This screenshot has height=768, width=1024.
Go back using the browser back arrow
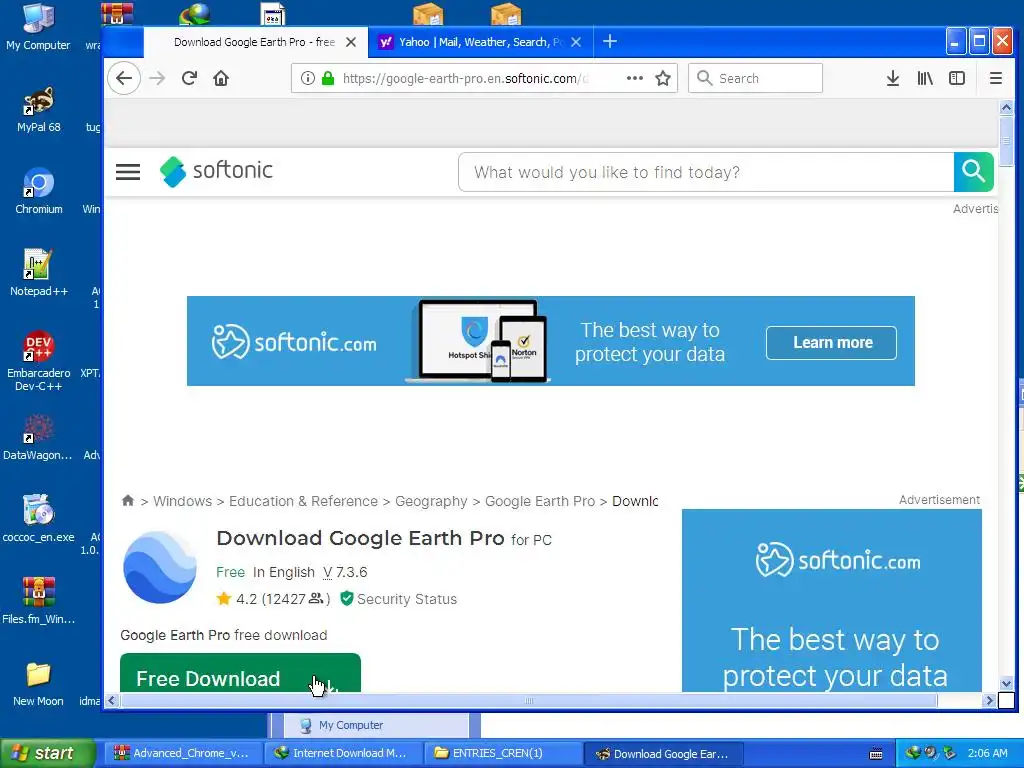click(123, 78)
